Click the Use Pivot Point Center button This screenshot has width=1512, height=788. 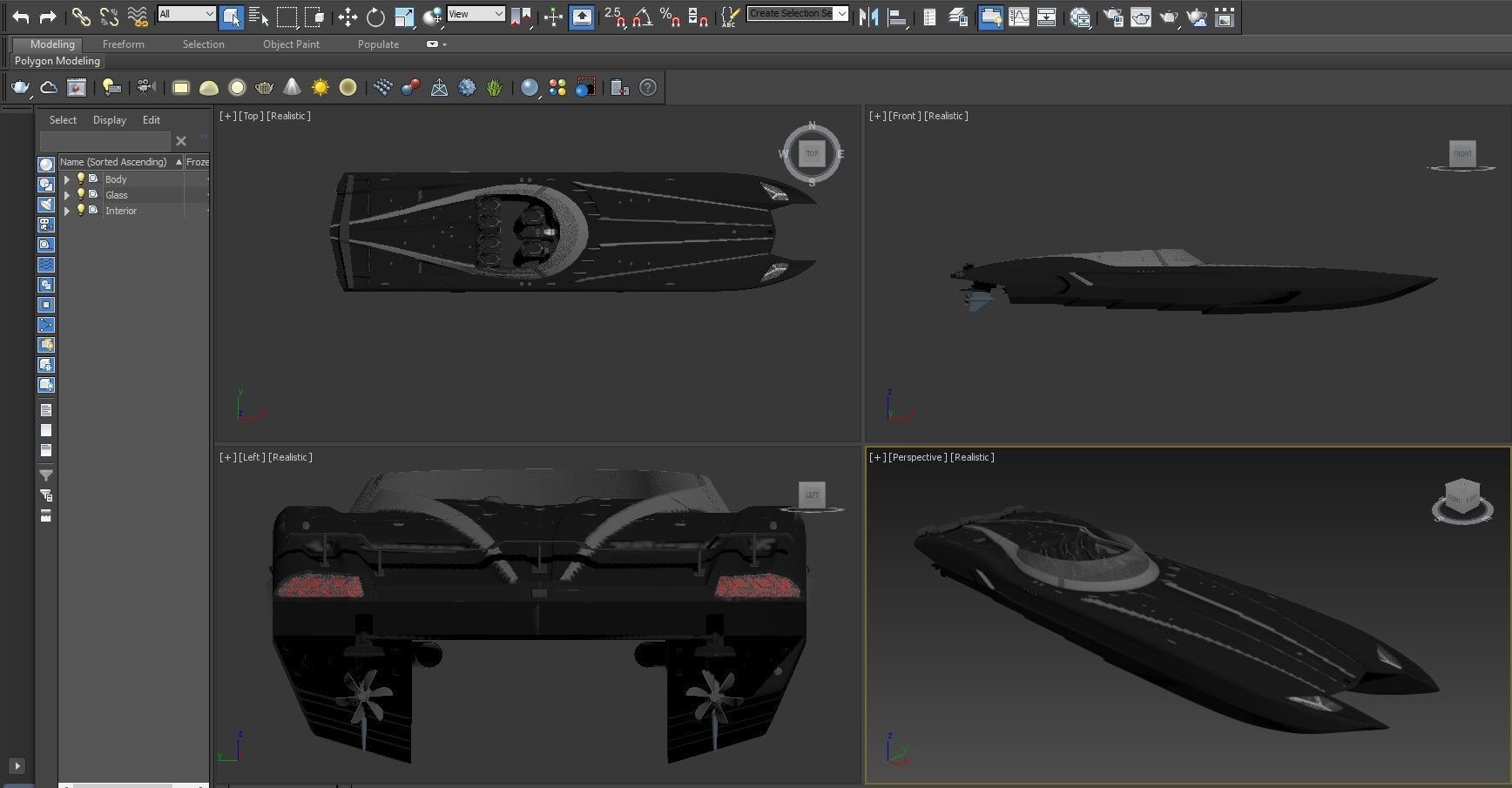point(522,17)
